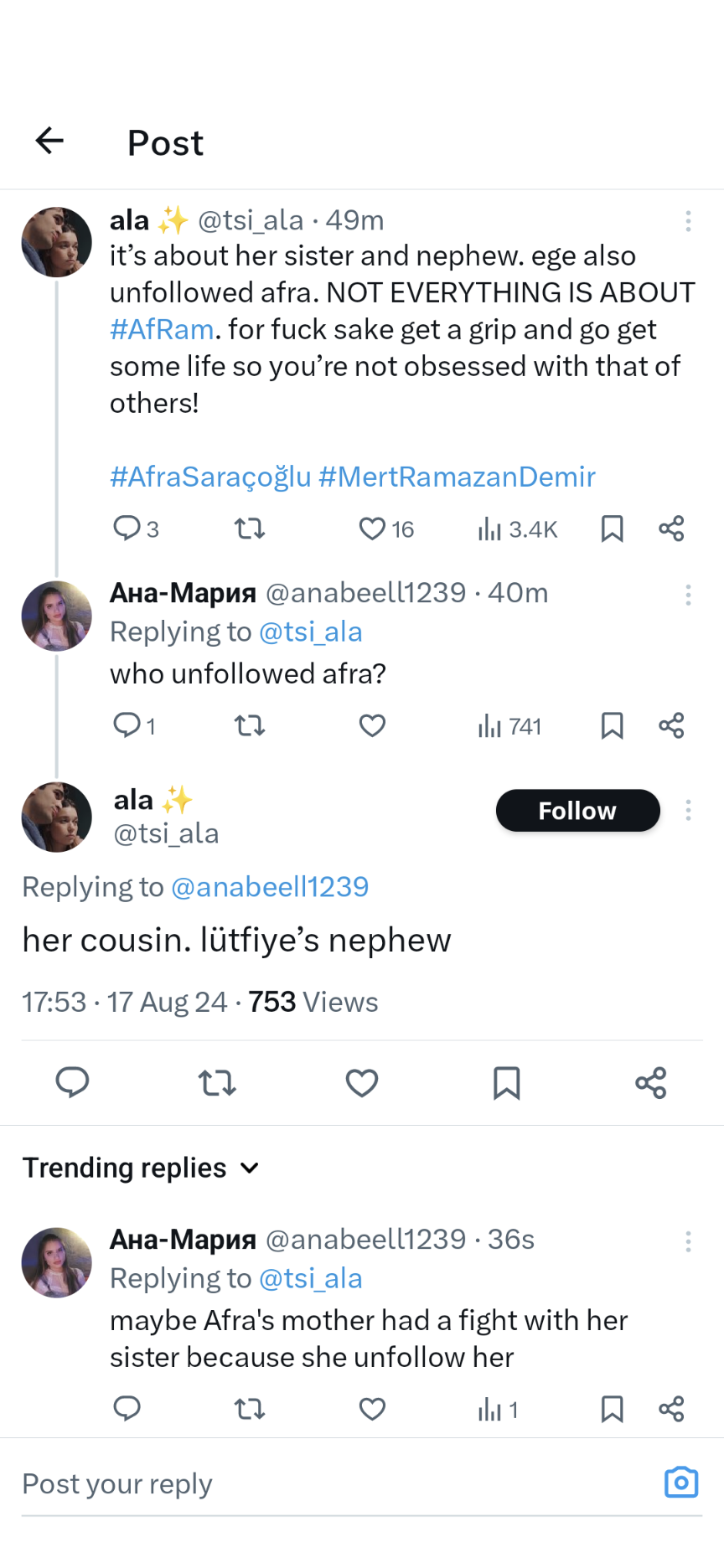Like the main reply post

pyautogui.click(x=361, y=1083)
